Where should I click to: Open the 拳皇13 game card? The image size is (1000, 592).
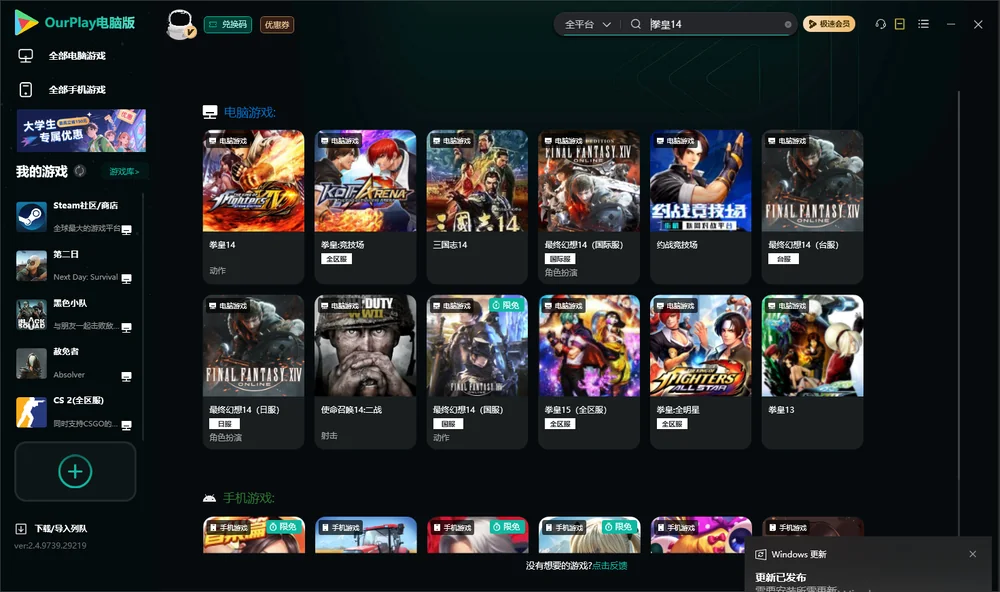pyautogui.click(x=812, y=372)
